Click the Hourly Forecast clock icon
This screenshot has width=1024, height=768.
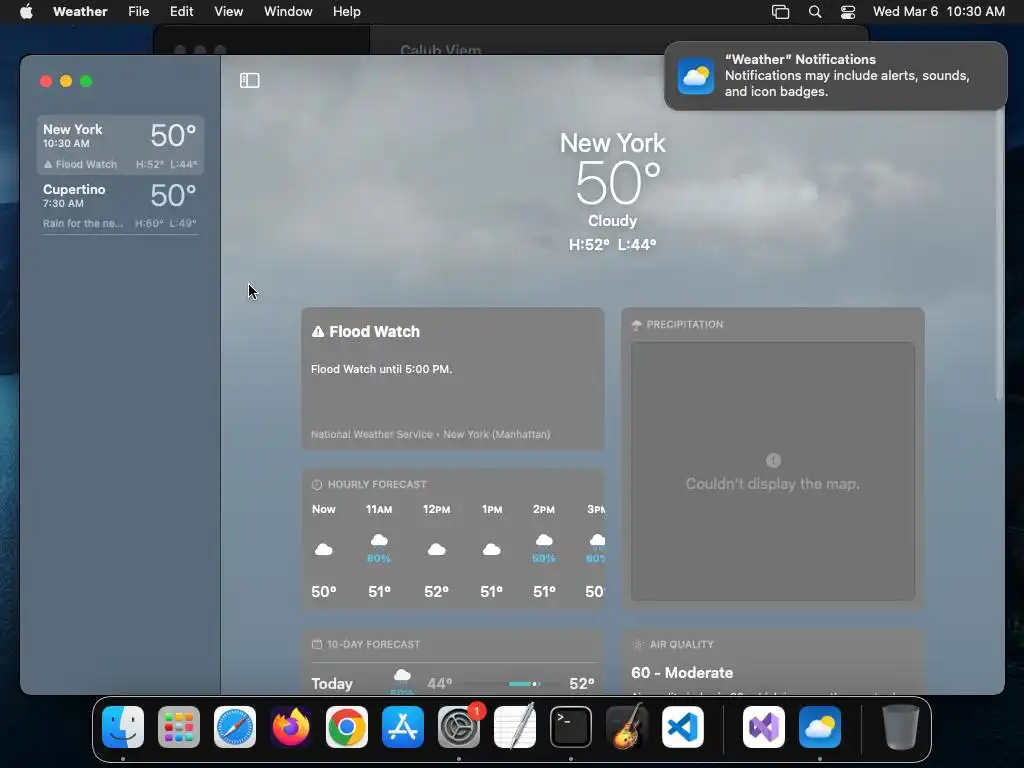pyautogui.click(x=317, y=485)
